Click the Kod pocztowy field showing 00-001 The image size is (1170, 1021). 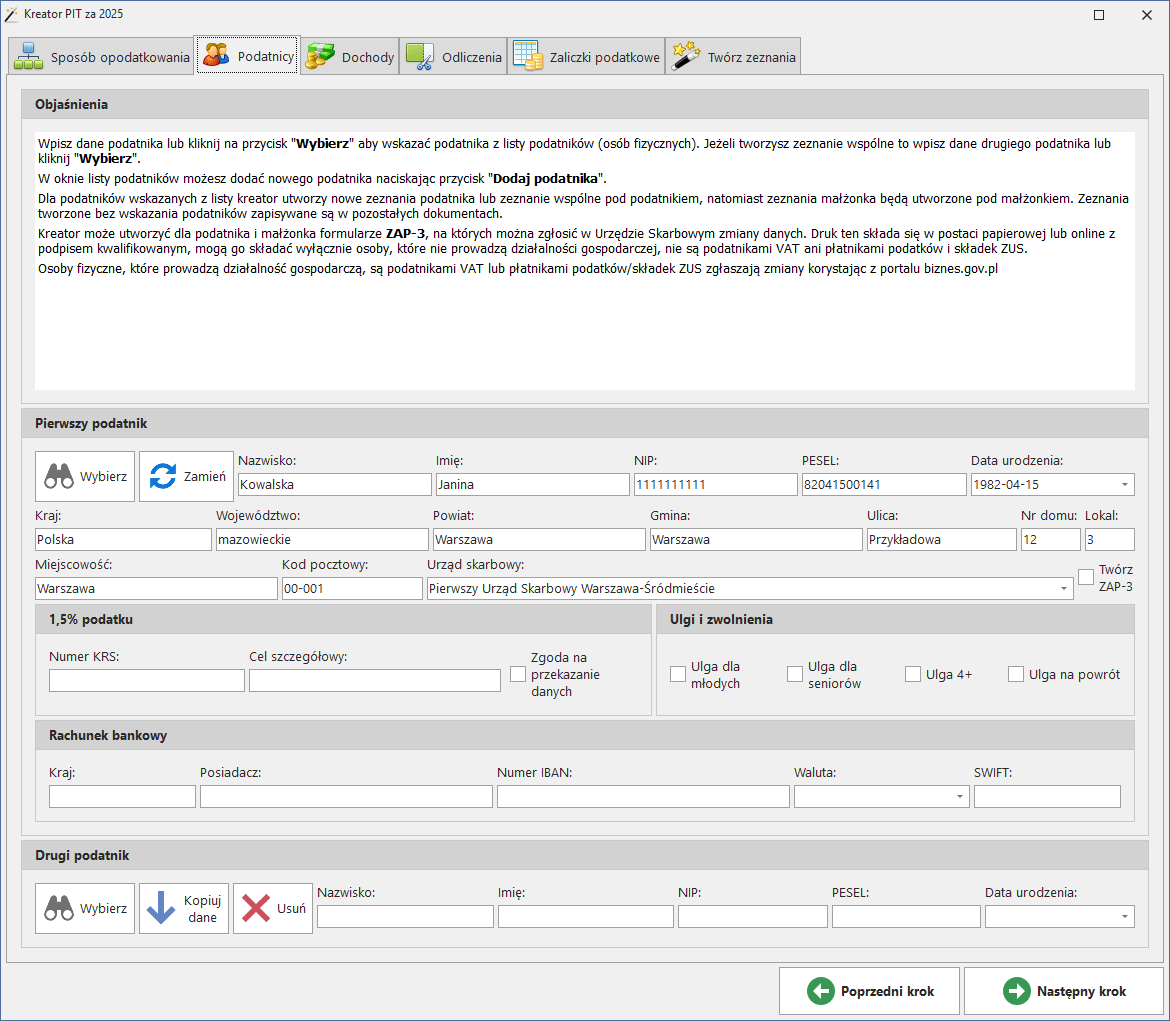pyautogui.click(x=352, y=588)
